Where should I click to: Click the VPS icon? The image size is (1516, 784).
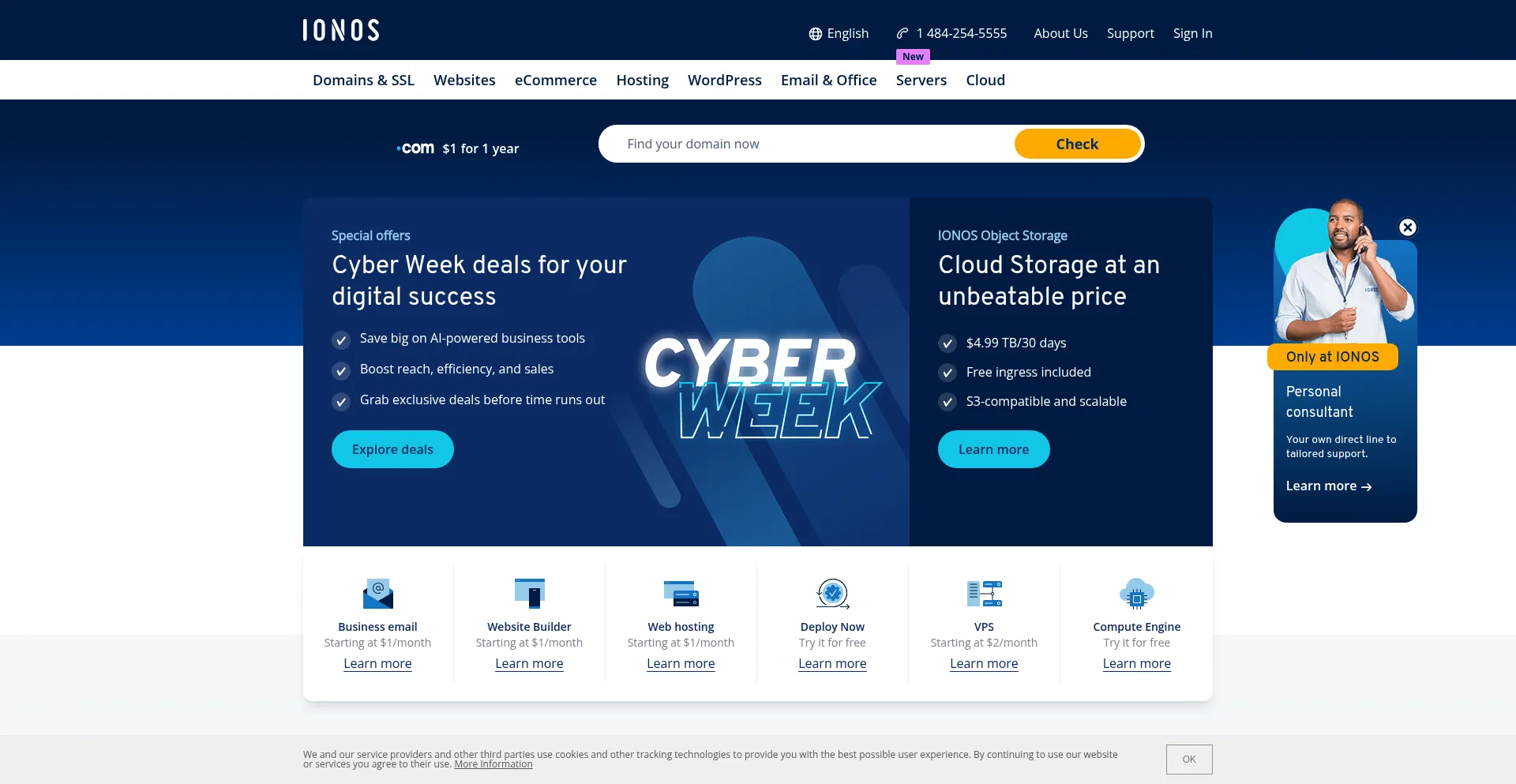coord(984,594)
